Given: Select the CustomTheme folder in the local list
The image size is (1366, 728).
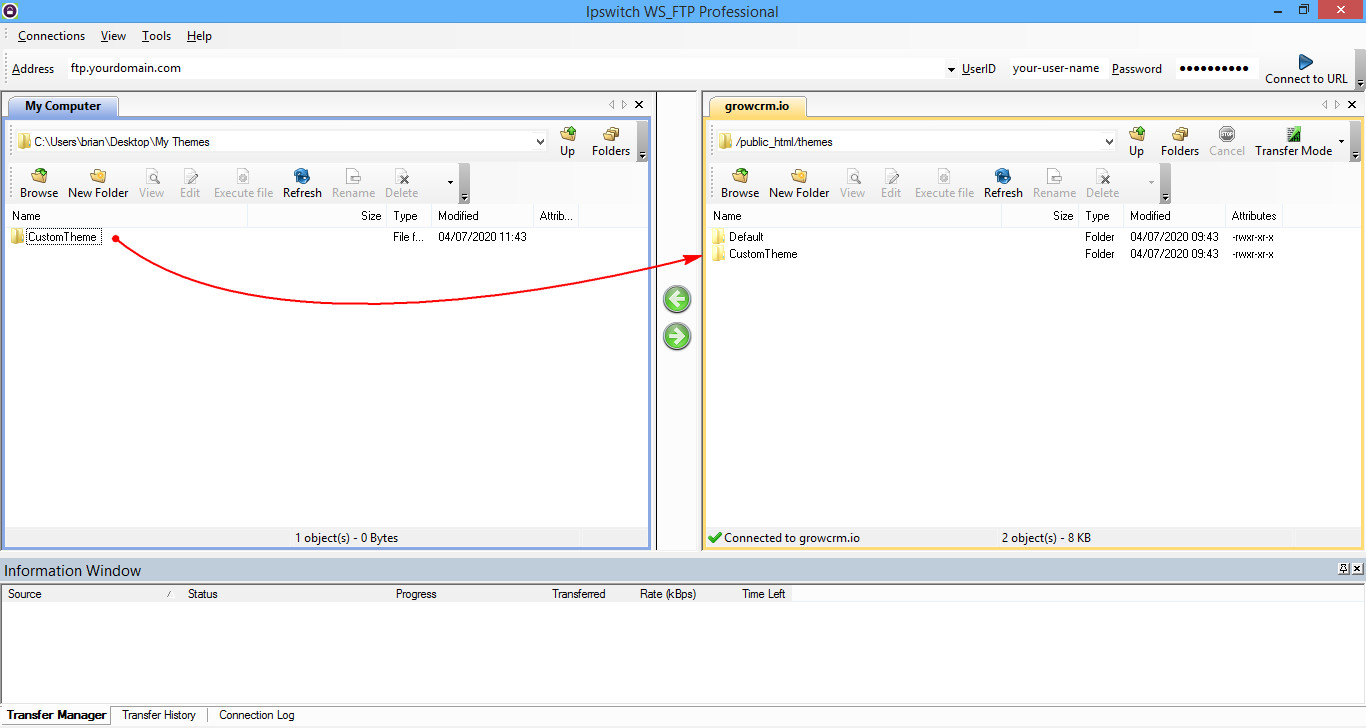Looking at the screenshot, I should (62, 237).
